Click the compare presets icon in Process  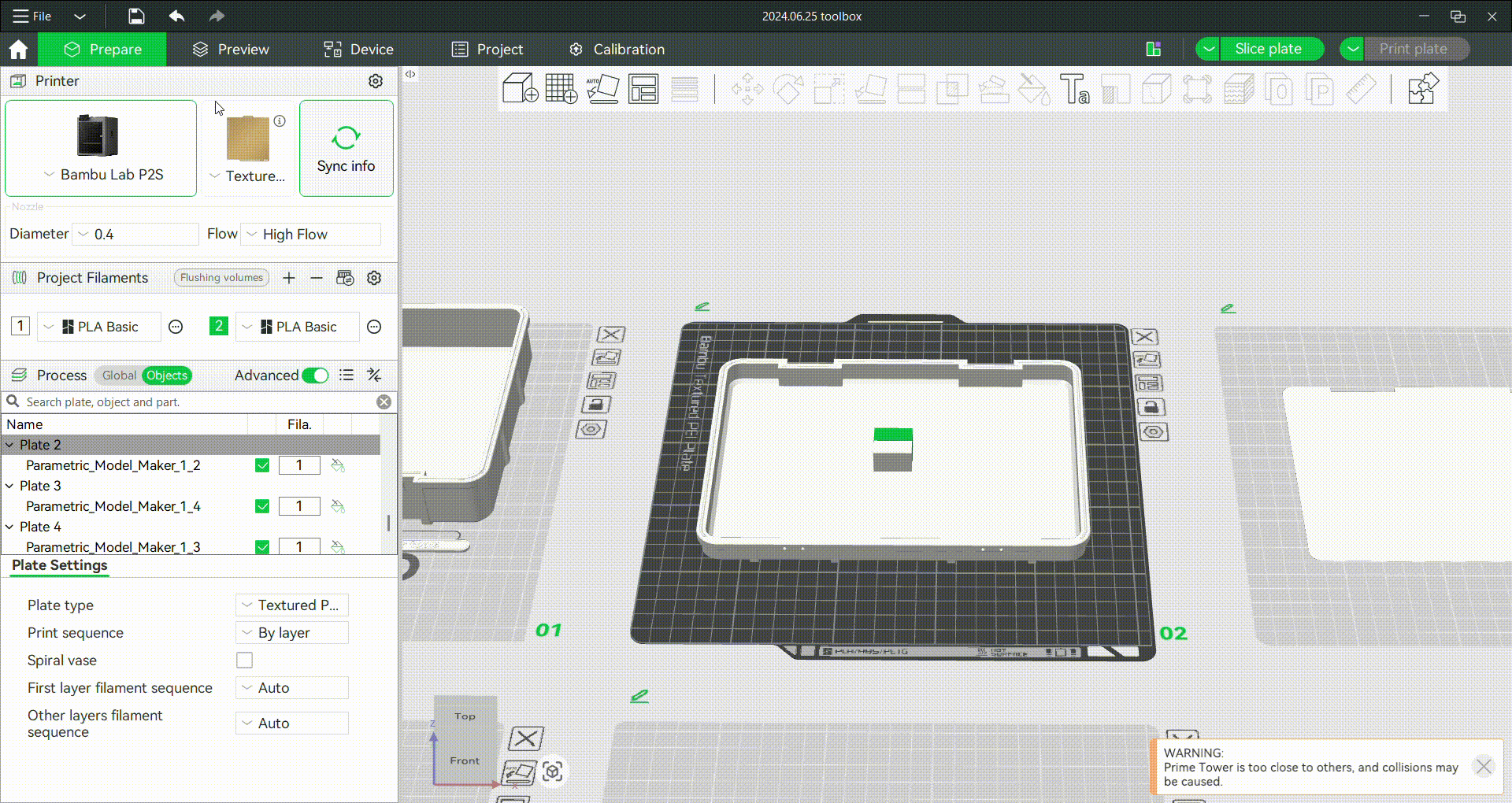374,376
